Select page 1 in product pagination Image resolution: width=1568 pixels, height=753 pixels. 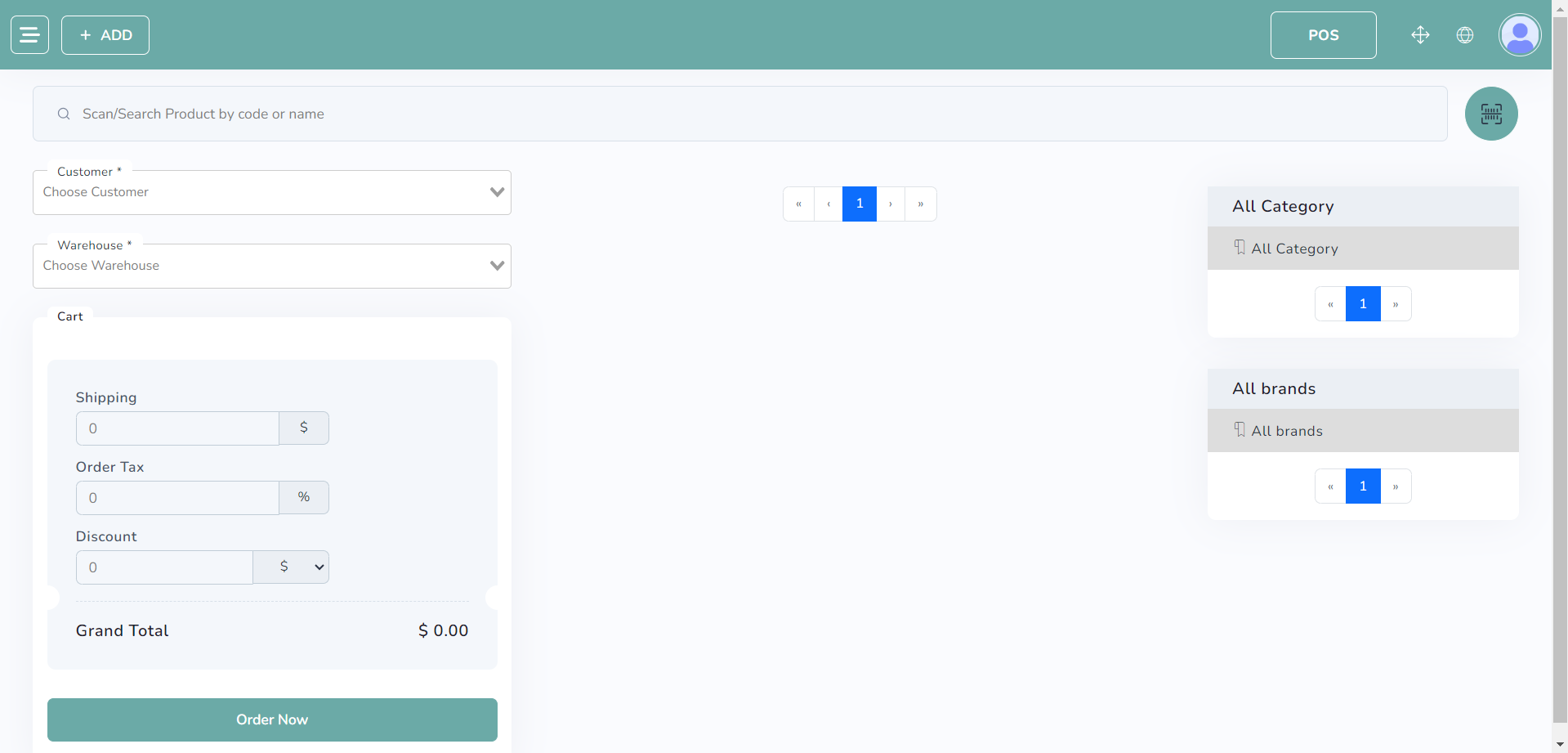tap(859, 204)
